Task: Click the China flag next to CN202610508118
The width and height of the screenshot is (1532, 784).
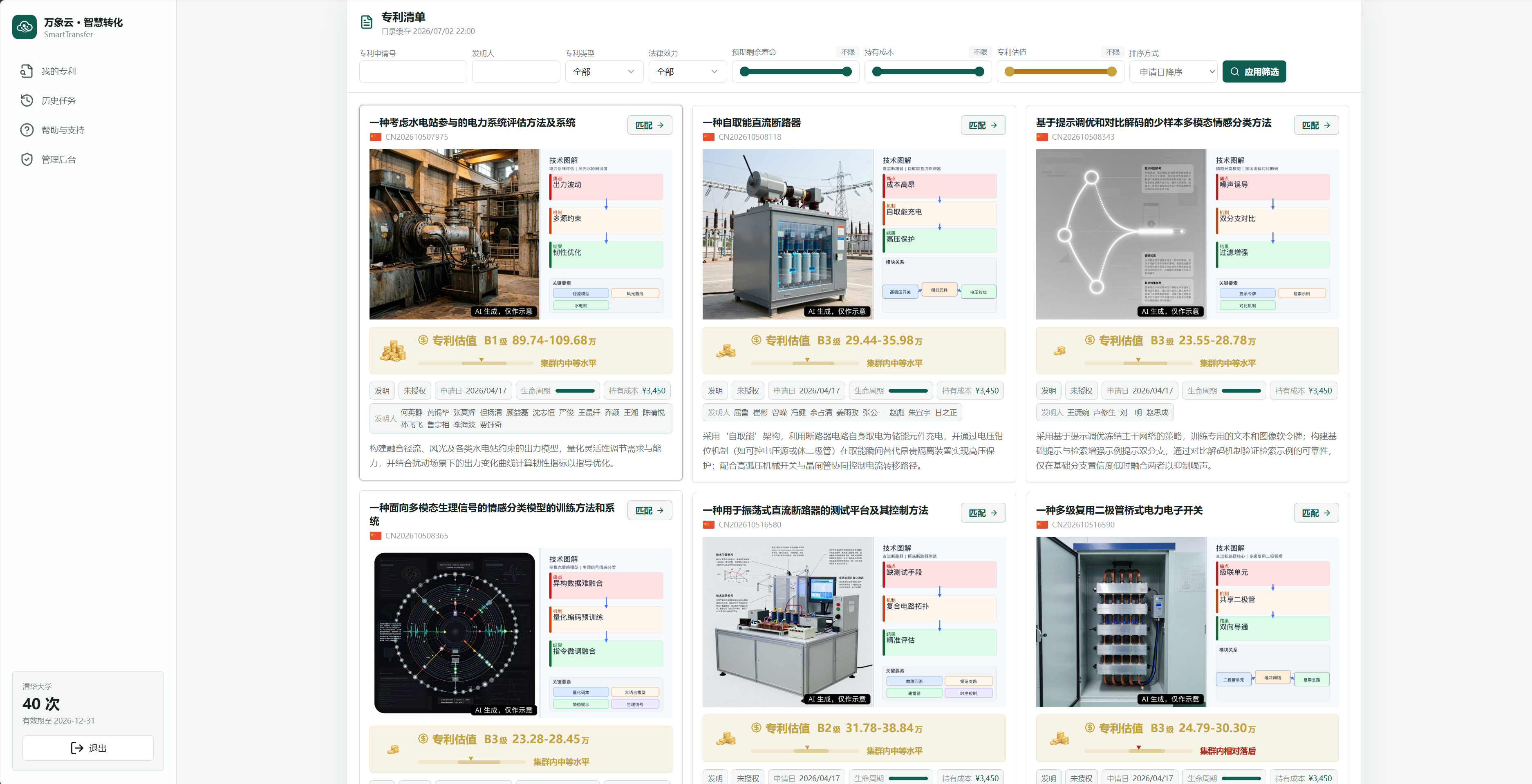Action: pos(708,137)
